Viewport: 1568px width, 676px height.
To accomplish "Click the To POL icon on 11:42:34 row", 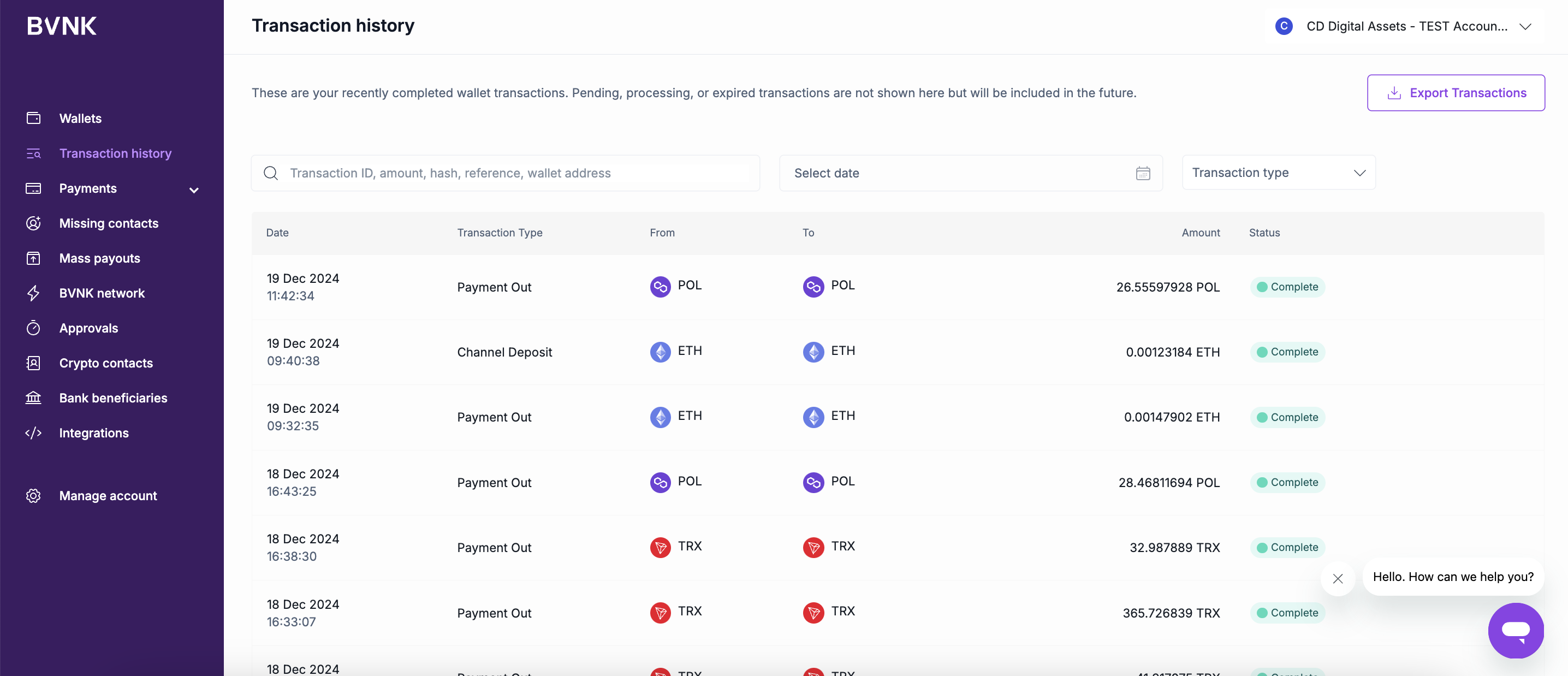I will 813,287.
